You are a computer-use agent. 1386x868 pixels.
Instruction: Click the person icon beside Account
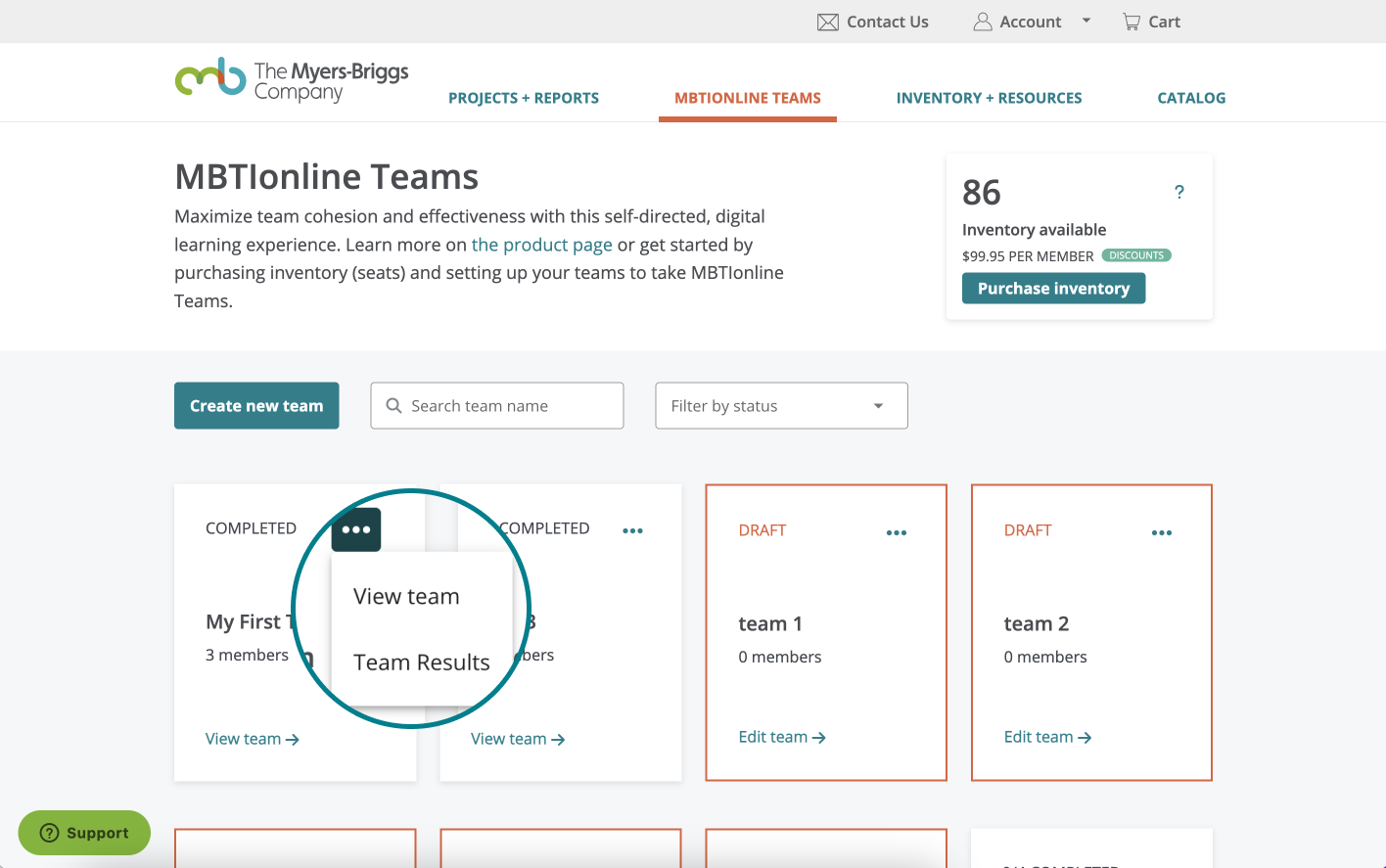pyautogui.click(x=983, y=22)
